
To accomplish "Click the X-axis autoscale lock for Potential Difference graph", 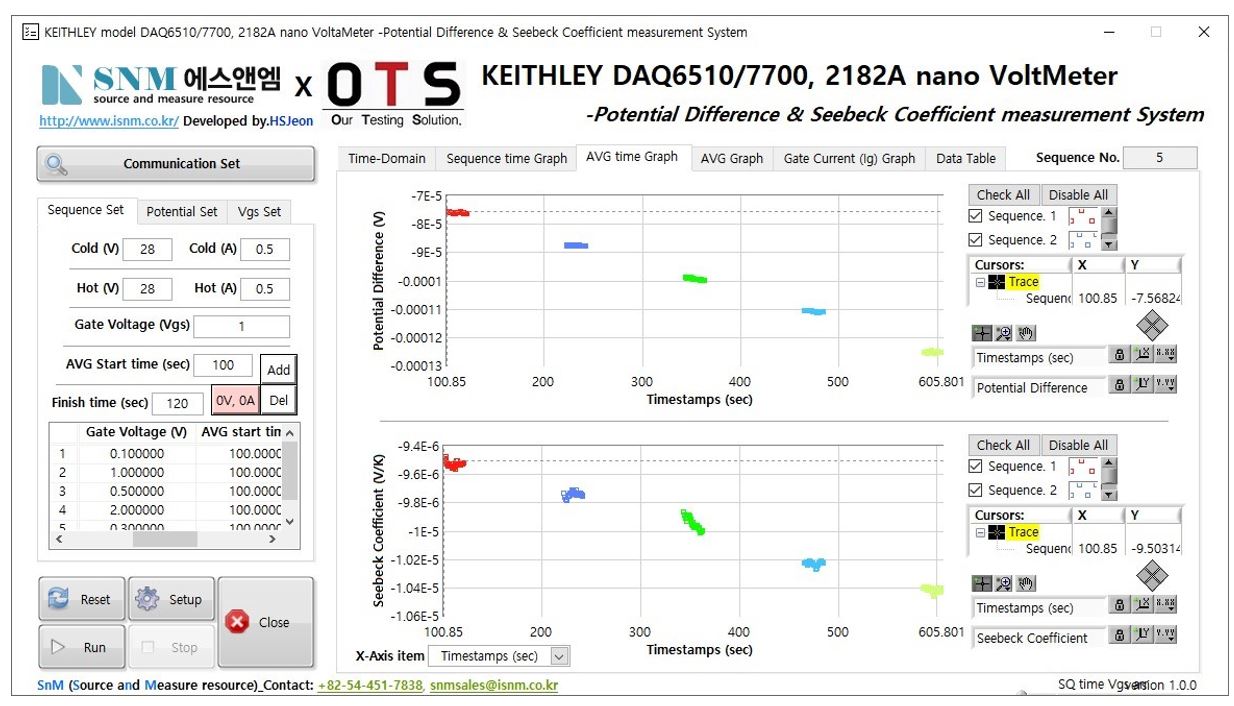I will pos(1120,356).
